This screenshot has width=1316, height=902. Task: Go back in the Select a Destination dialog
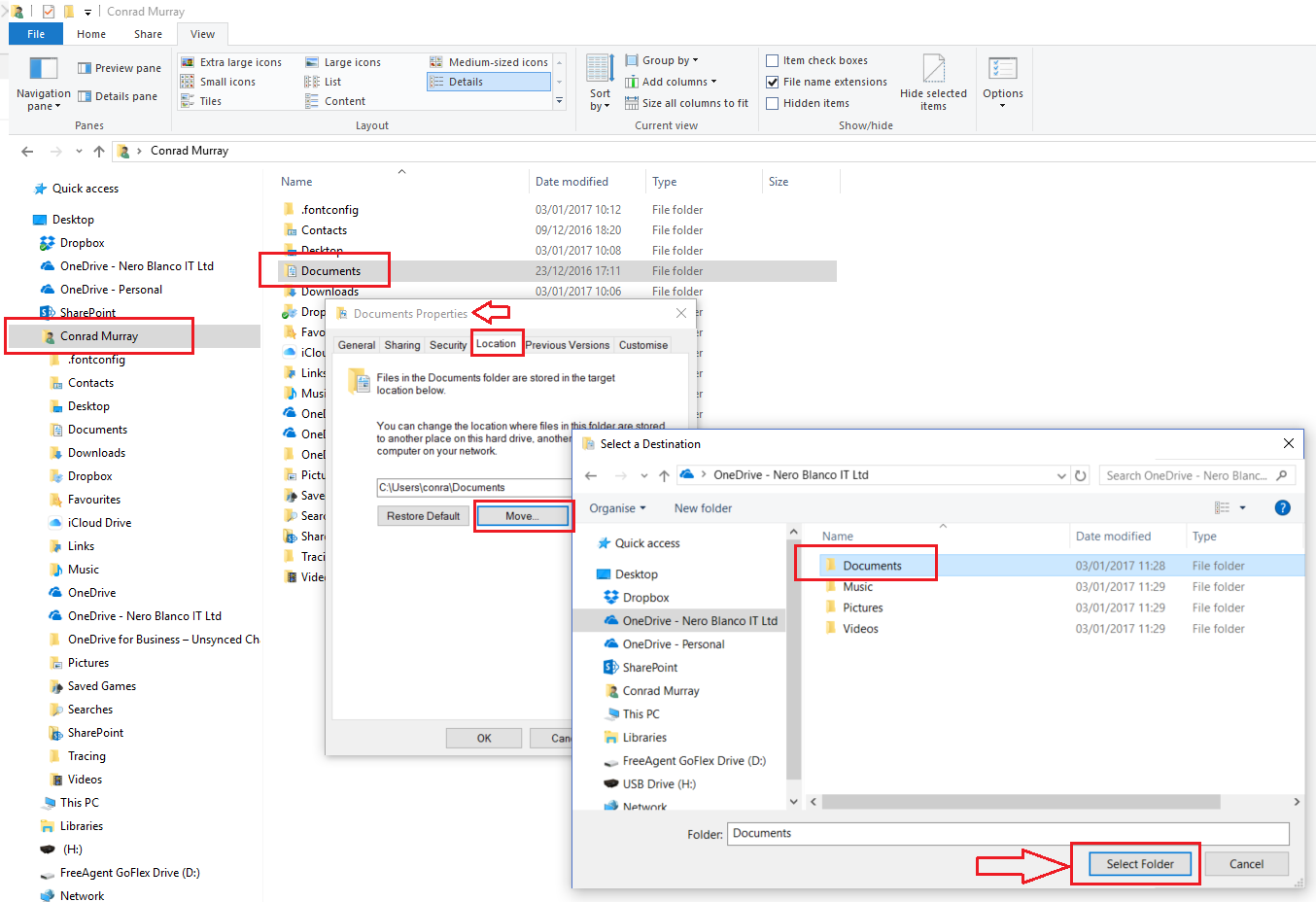click(591, 475)
